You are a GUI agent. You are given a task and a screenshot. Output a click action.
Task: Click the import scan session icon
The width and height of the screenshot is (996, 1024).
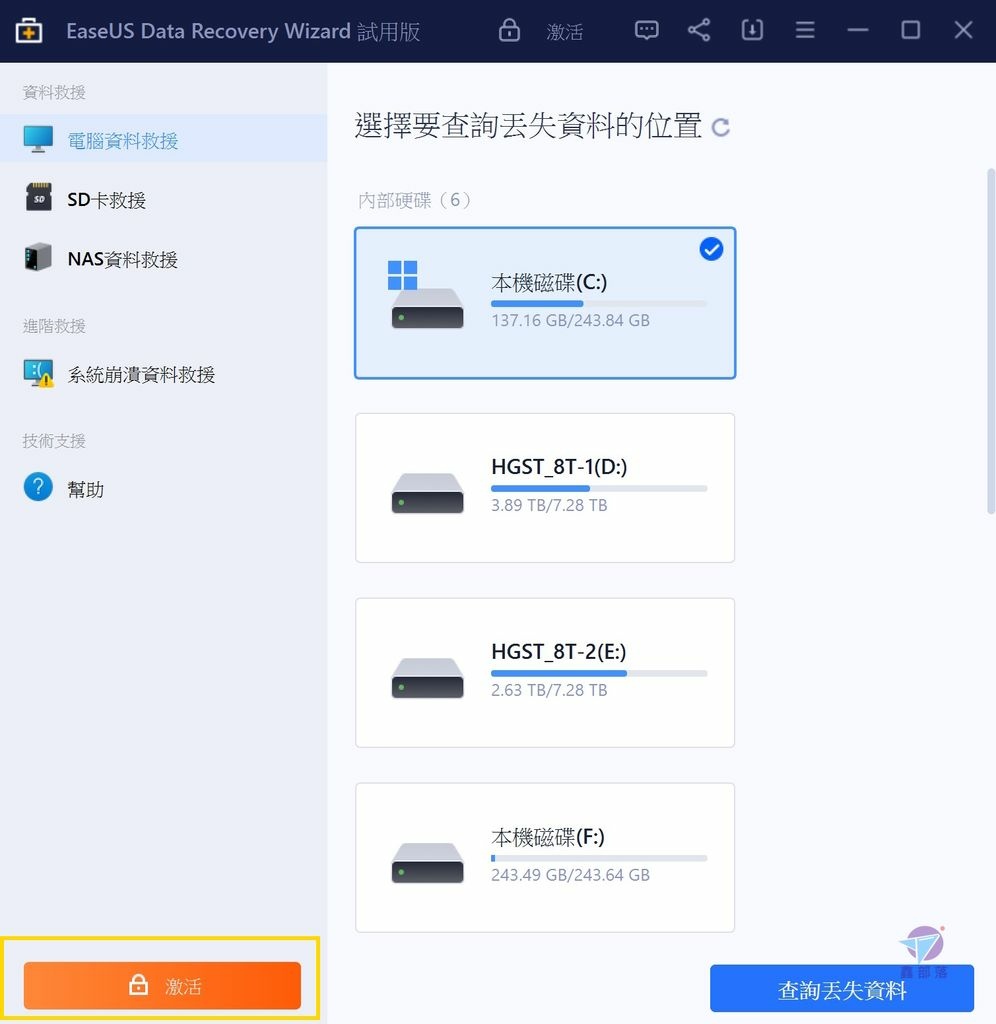tap(752, 30)
